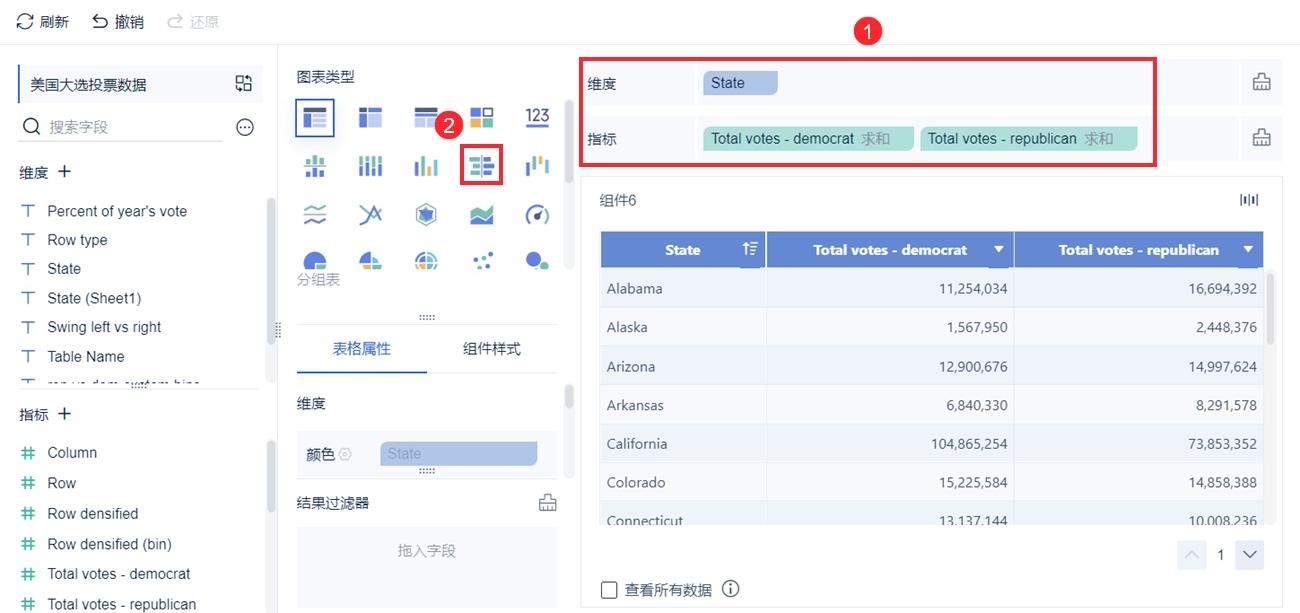The image size is (1300, 613).
Task: Select the comparison bar chart type
Action: coord(481,166)
